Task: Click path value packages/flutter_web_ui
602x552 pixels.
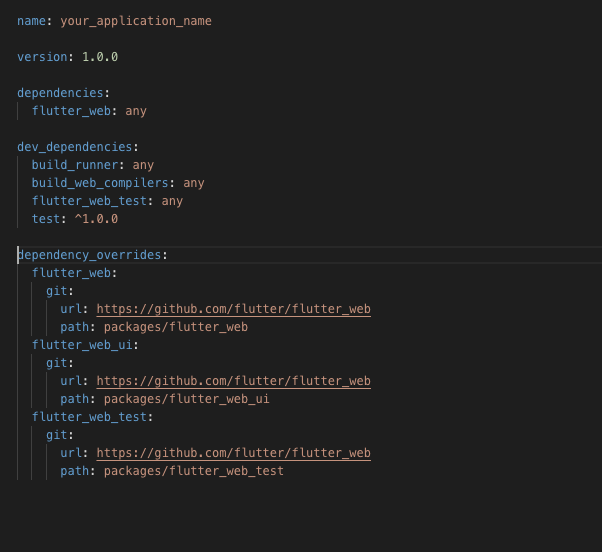Action: pos(187,399)
